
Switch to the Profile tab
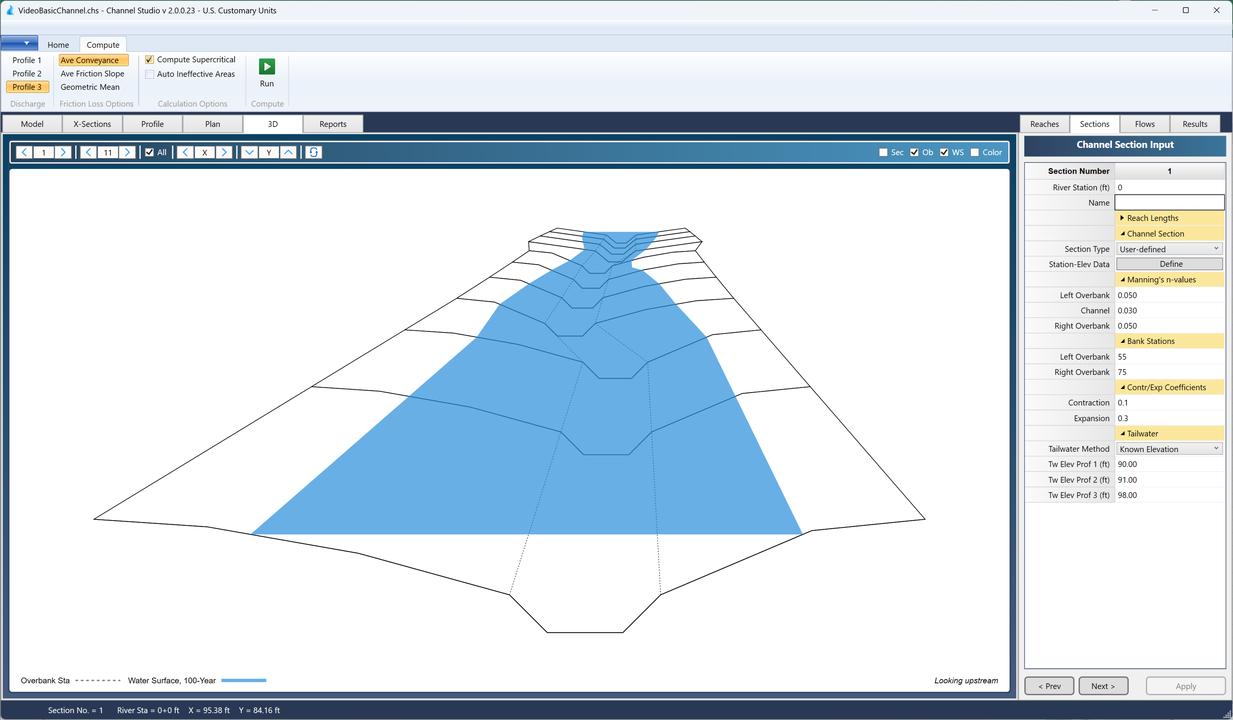click(x=152, y=123)
